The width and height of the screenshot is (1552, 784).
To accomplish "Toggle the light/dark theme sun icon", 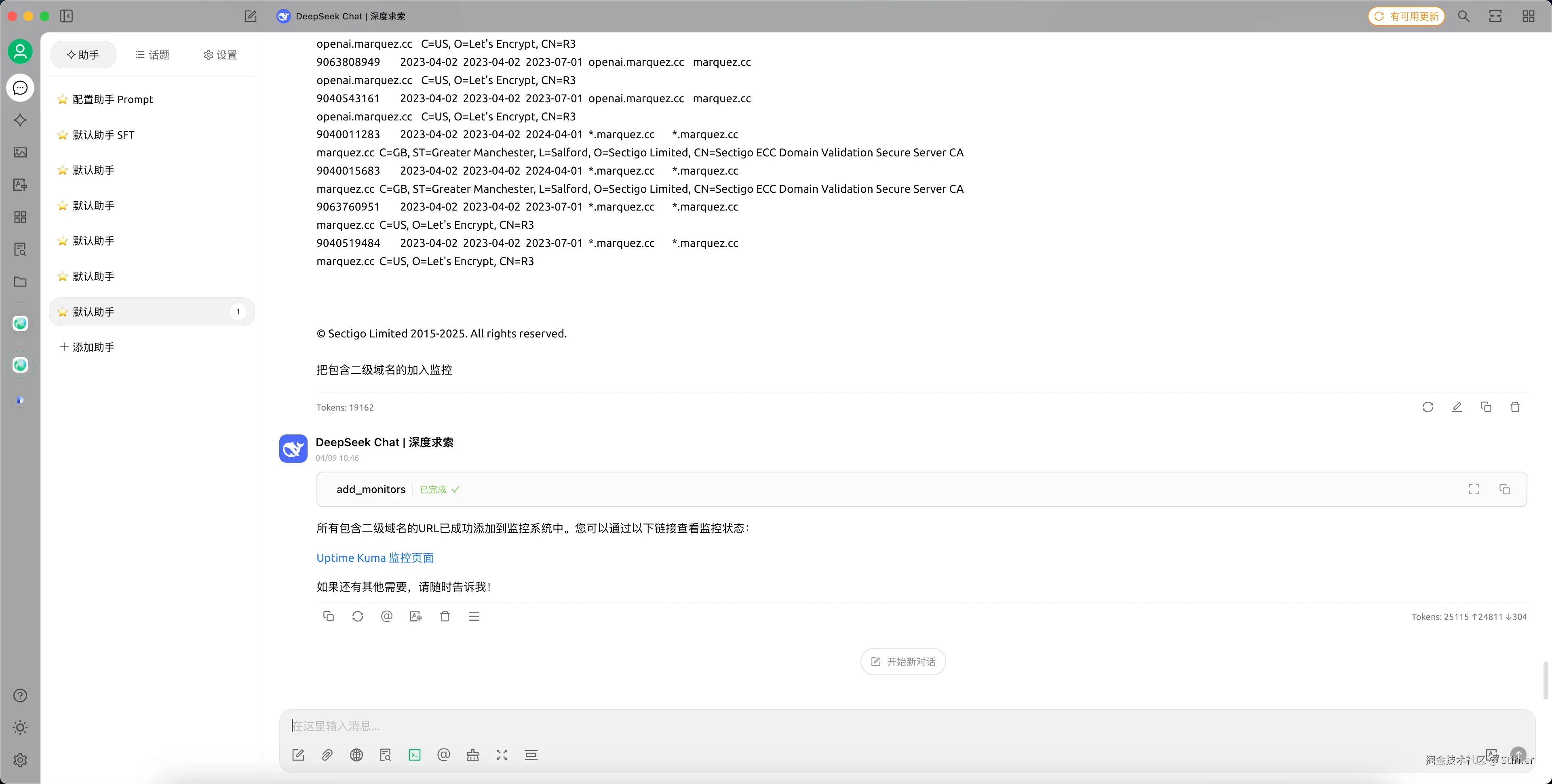I will click(x=20, y=727).
